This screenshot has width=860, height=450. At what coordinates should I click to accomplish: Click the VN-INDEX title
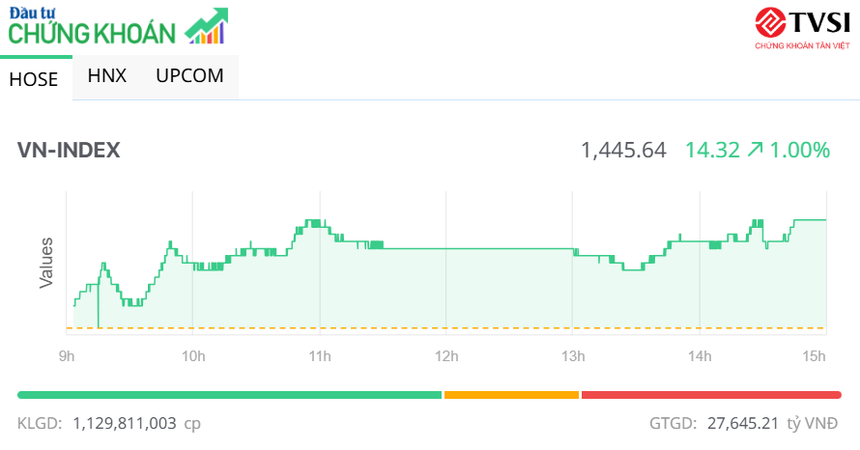pyautogui.click(x=69, y=150)
